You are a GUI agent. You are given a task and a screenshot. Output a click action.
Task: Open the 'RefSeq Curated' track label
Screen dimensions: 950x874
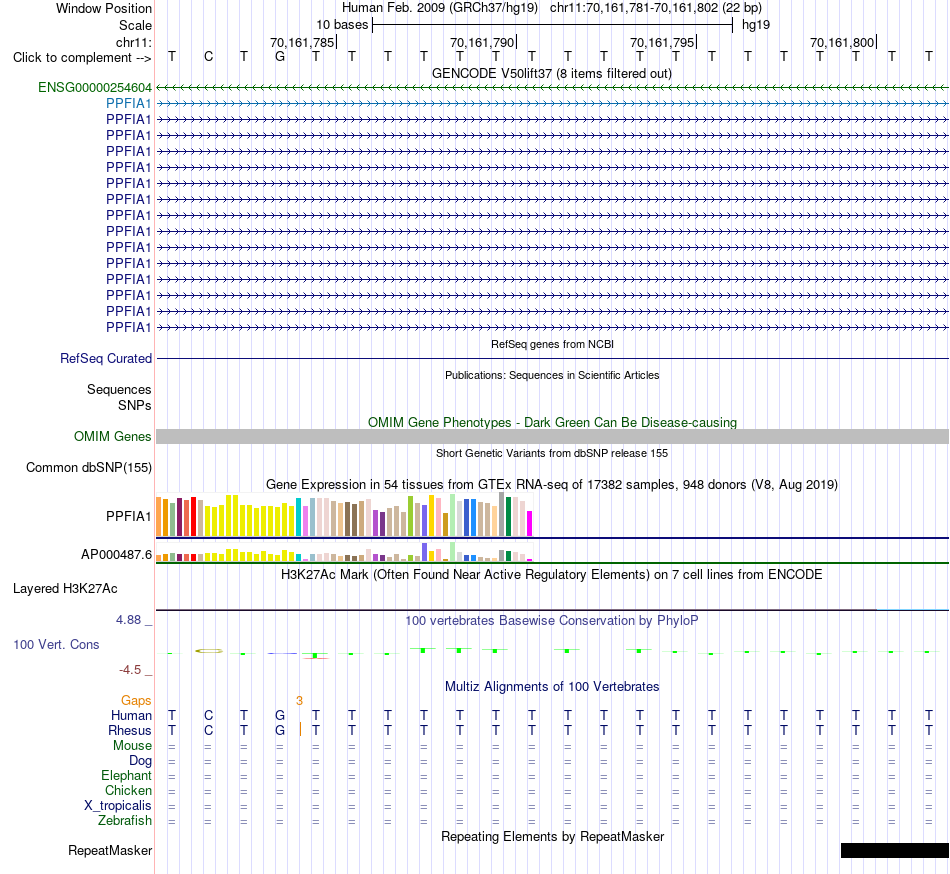coord(106,359)
